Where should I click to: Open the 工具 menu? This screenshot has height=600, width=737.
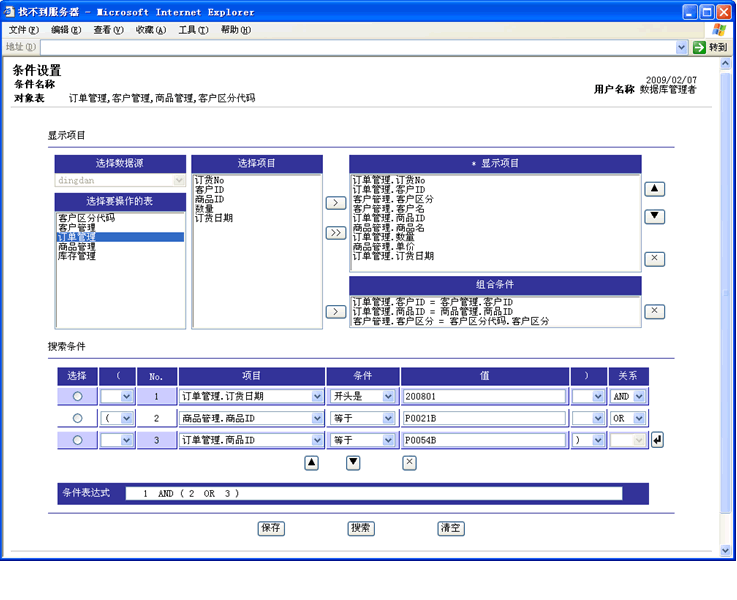point(193,30)
